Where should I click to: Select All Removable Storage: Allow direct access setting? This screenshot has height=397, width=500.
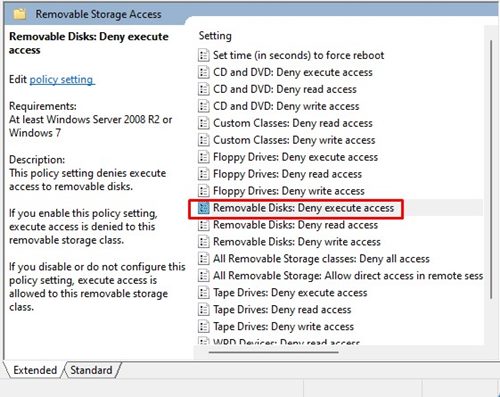coord(348,276)
